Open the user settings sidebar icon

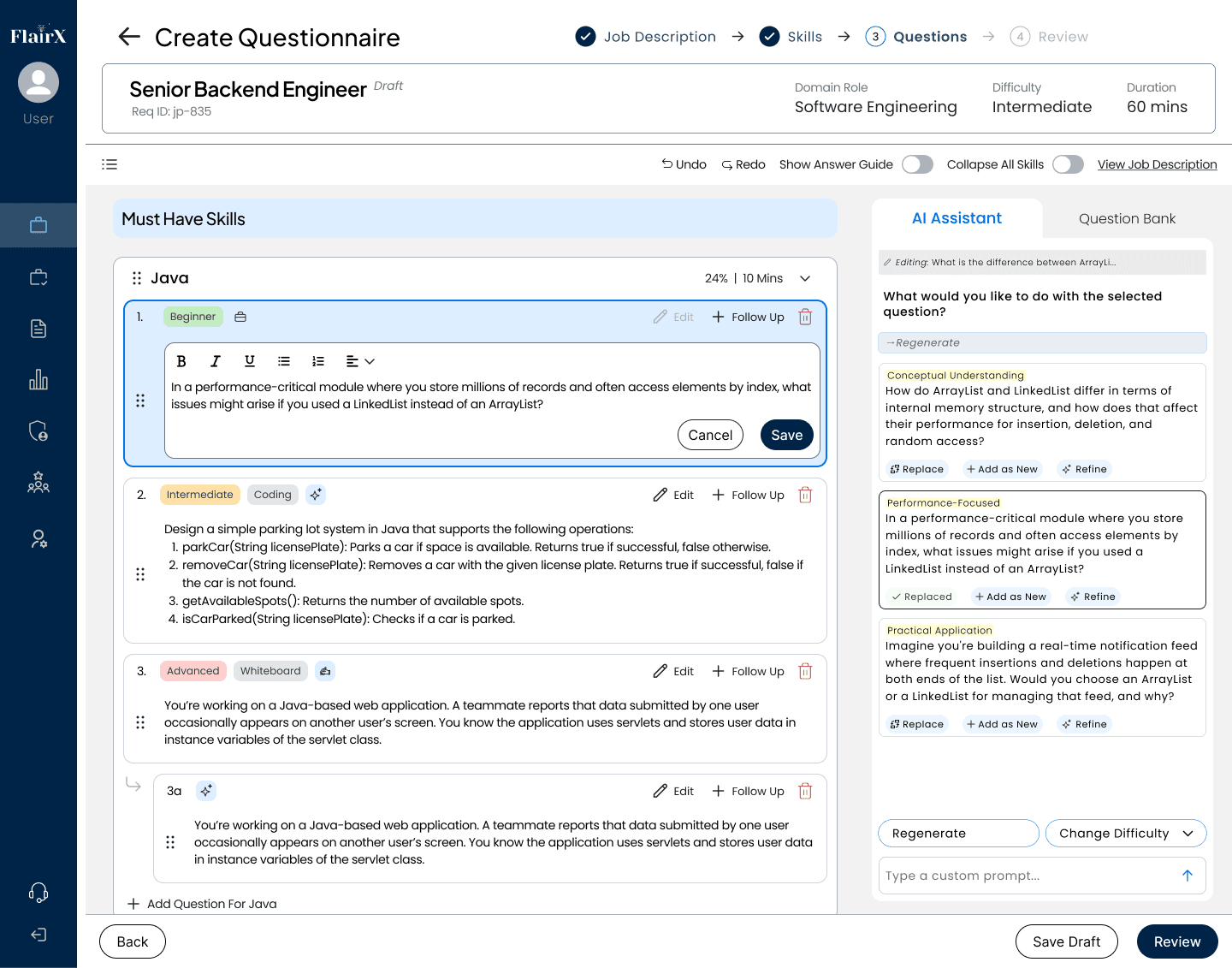pos(38,538)
